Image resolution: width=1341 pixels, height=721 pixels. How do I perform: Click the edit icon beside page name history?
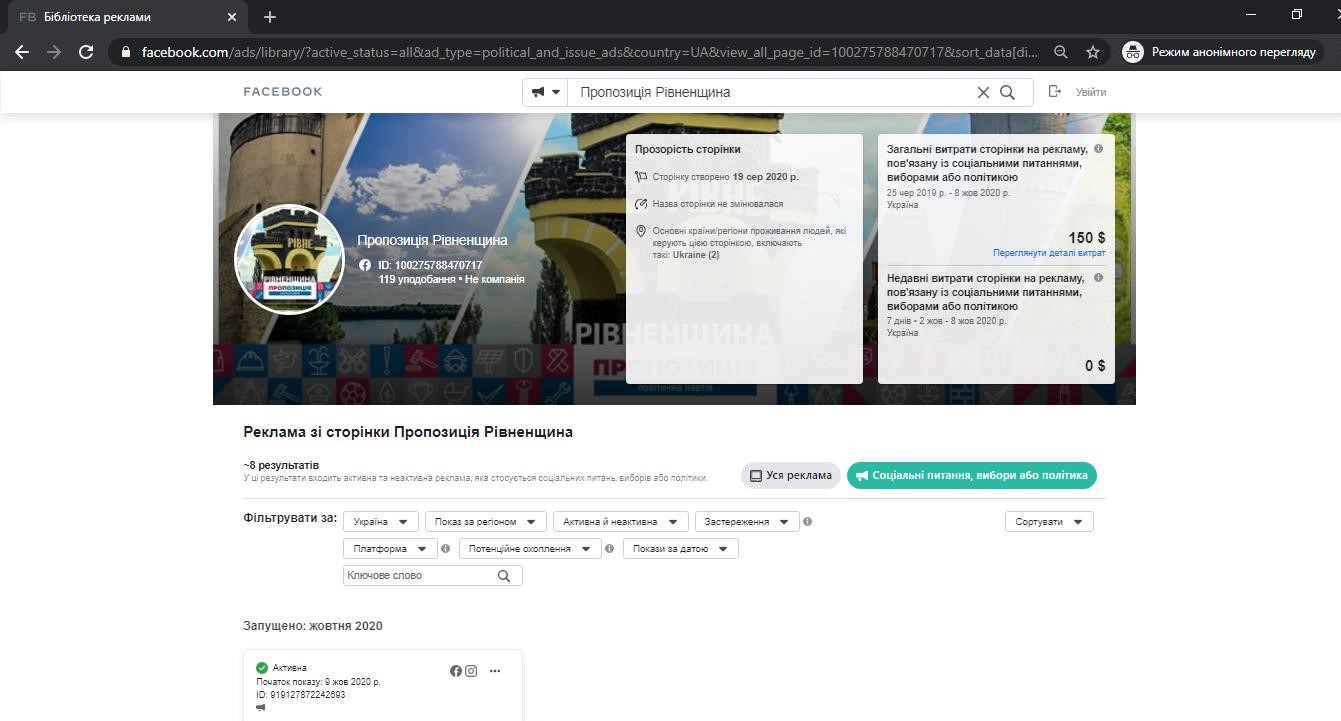pyautogui.click(x=642, y=204)
